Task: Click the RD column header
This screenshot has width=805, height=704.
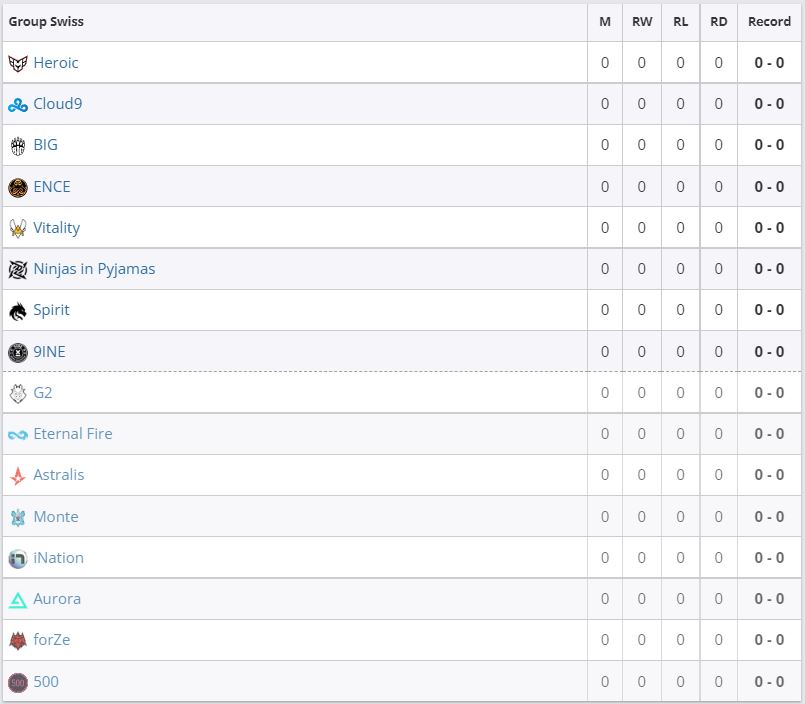Action: tap(718, 21)
